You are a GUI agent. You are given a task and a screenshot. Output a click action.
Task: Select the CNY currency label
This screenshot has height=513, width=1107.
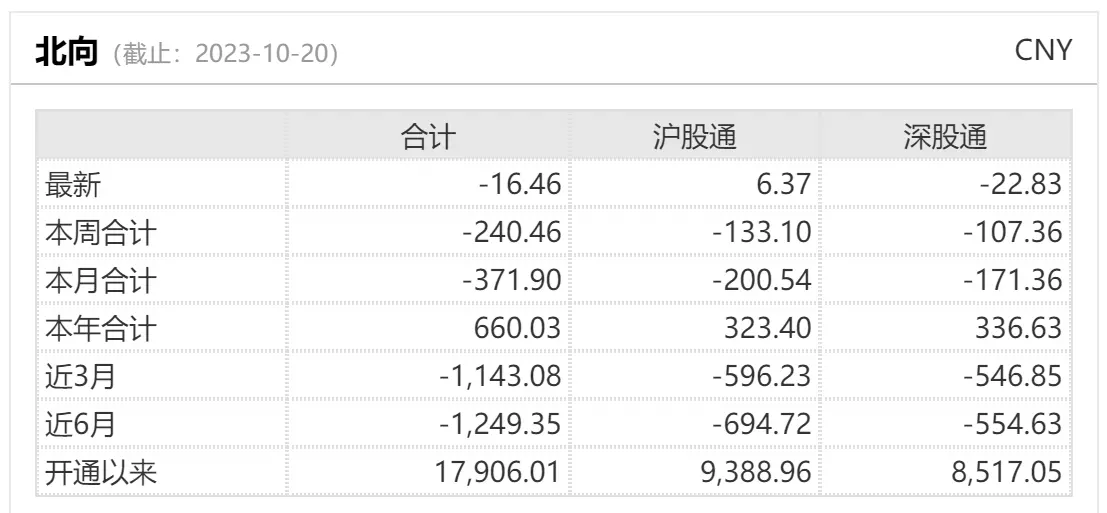[x=1043, y=50]
